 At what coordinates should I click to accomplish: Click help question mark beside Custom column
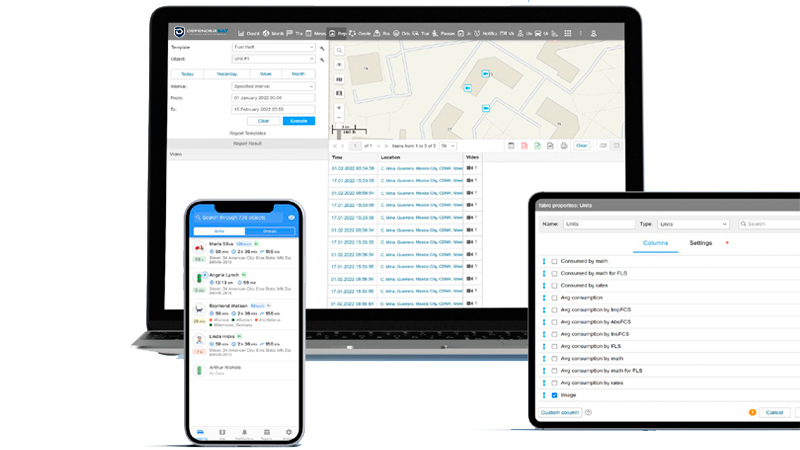588,412
